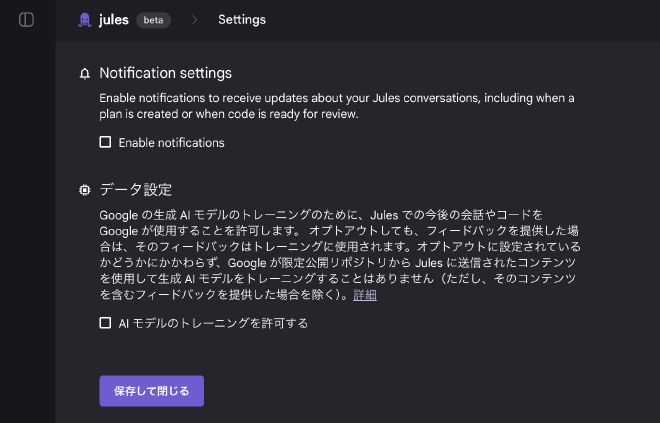Screen dimensions: 660x423
Task: Click the Notification settings heading
Action: (165, 73)
